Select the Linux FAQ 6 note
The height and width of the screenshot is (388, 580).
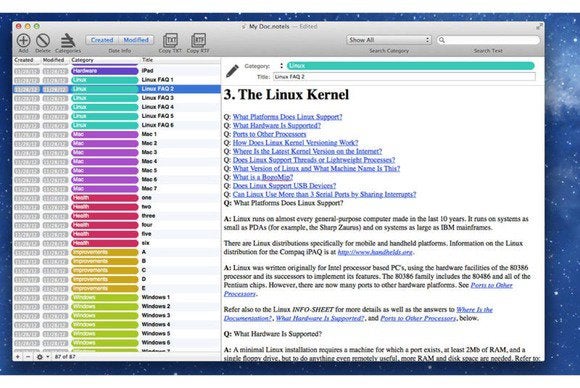pos(117,125)
